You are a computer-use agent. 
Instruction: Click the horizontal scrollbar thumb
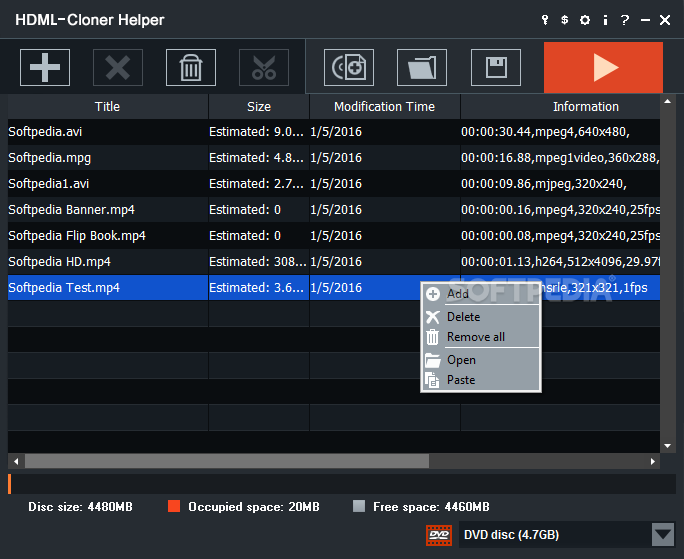point(227,461)
